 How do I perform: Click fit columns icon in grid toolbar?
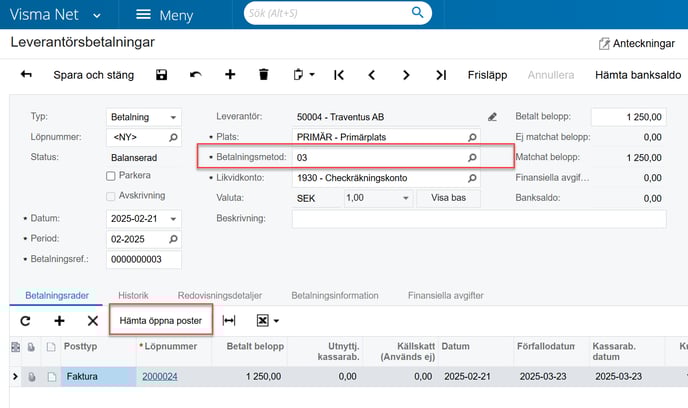pyautogui.click(x=229, y=321)
